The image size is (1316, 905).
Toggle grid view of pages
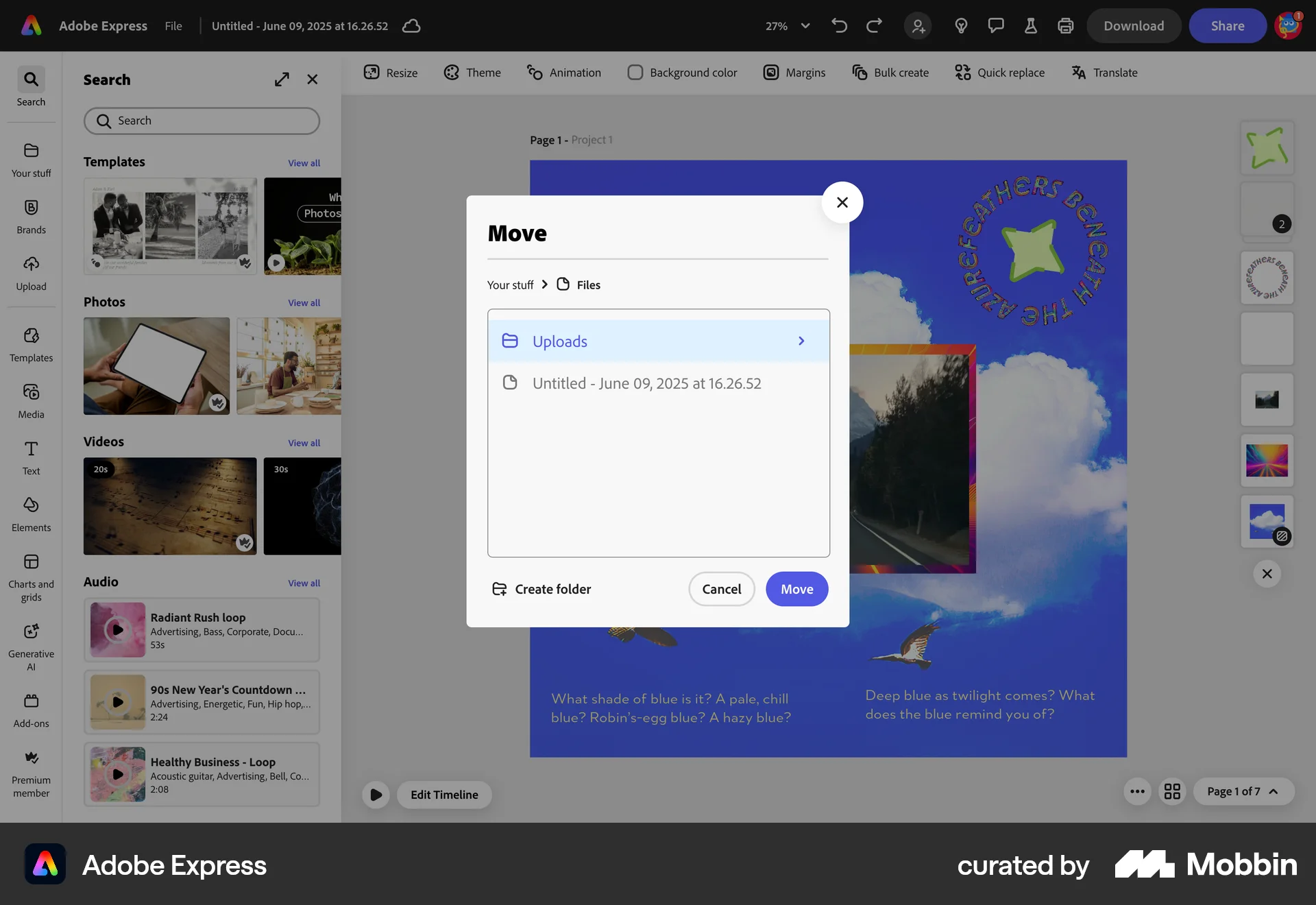tap(1172, 791)
